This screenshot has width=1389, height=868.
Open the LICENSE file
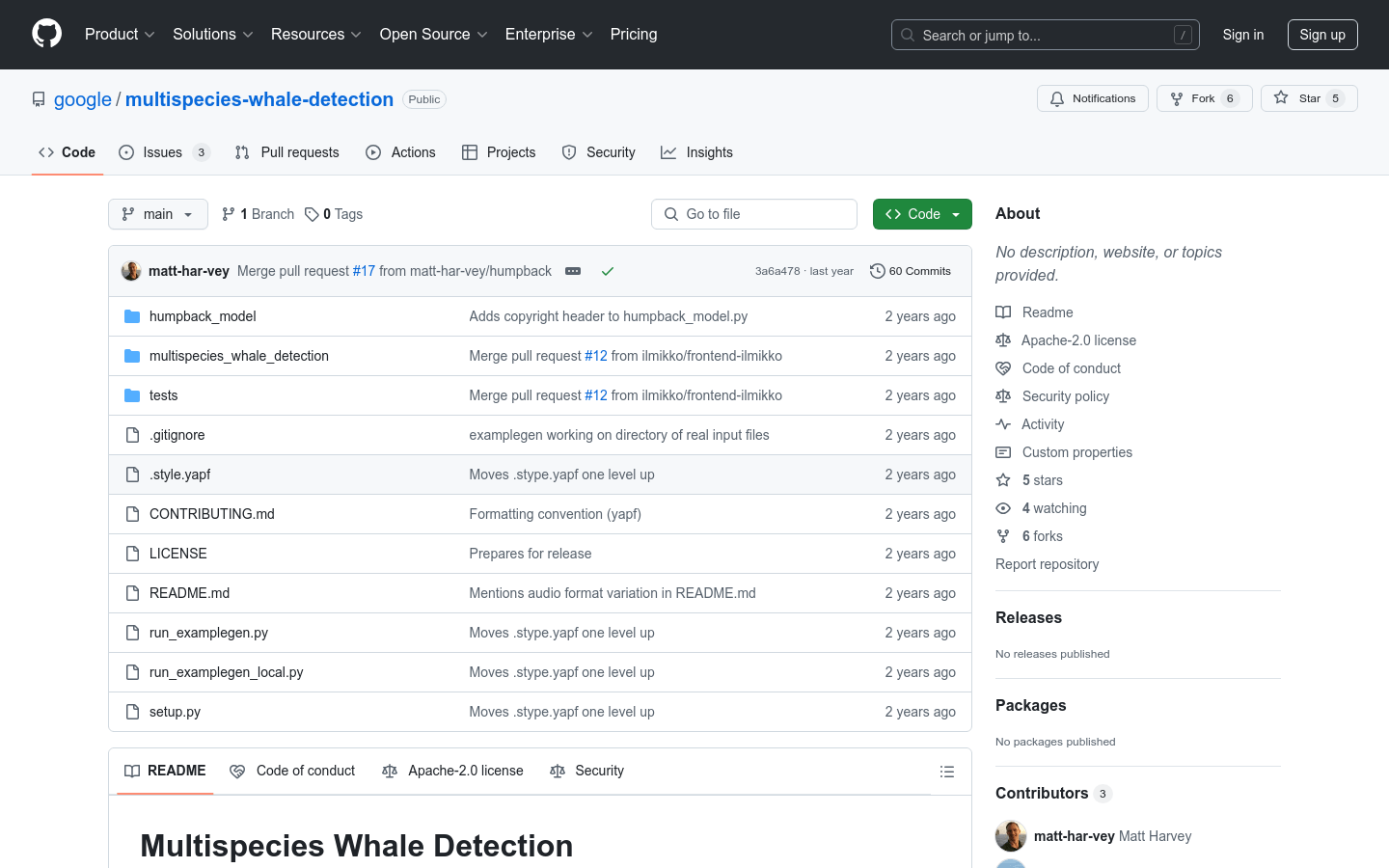pos(178,554)
